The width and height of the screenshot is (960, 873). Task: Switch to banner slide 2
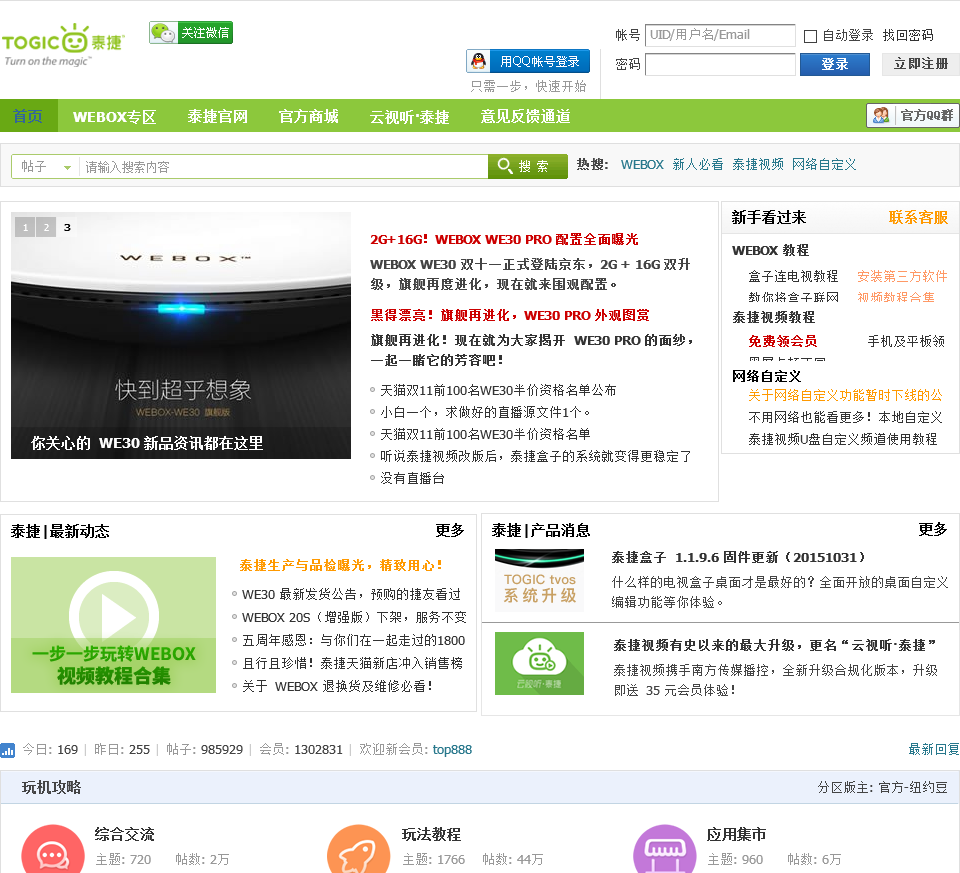click(x=46, y=228)
